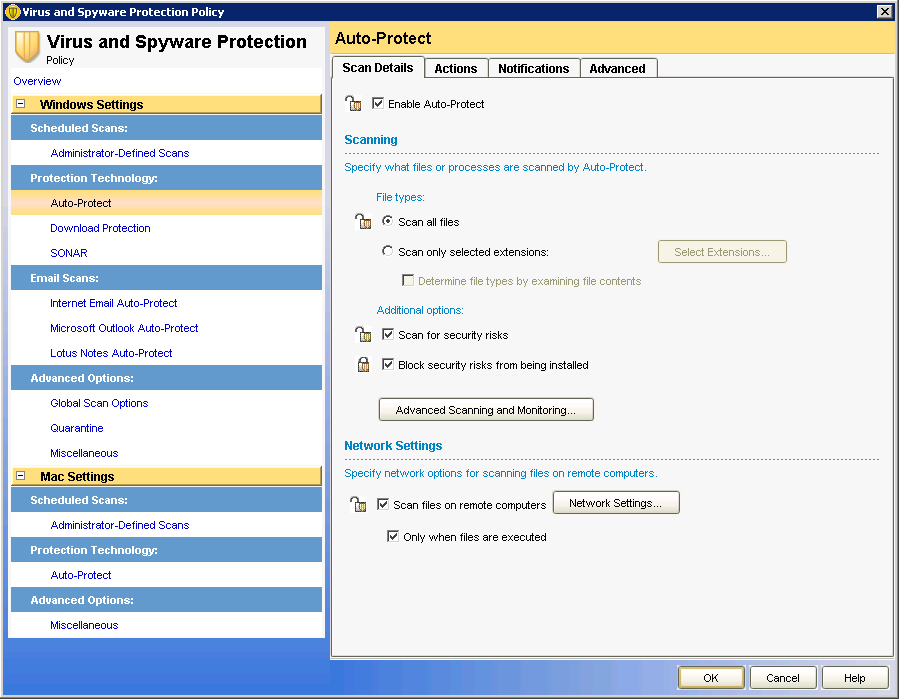Open Mac Miscellaneous options

(x=84, y=625)
